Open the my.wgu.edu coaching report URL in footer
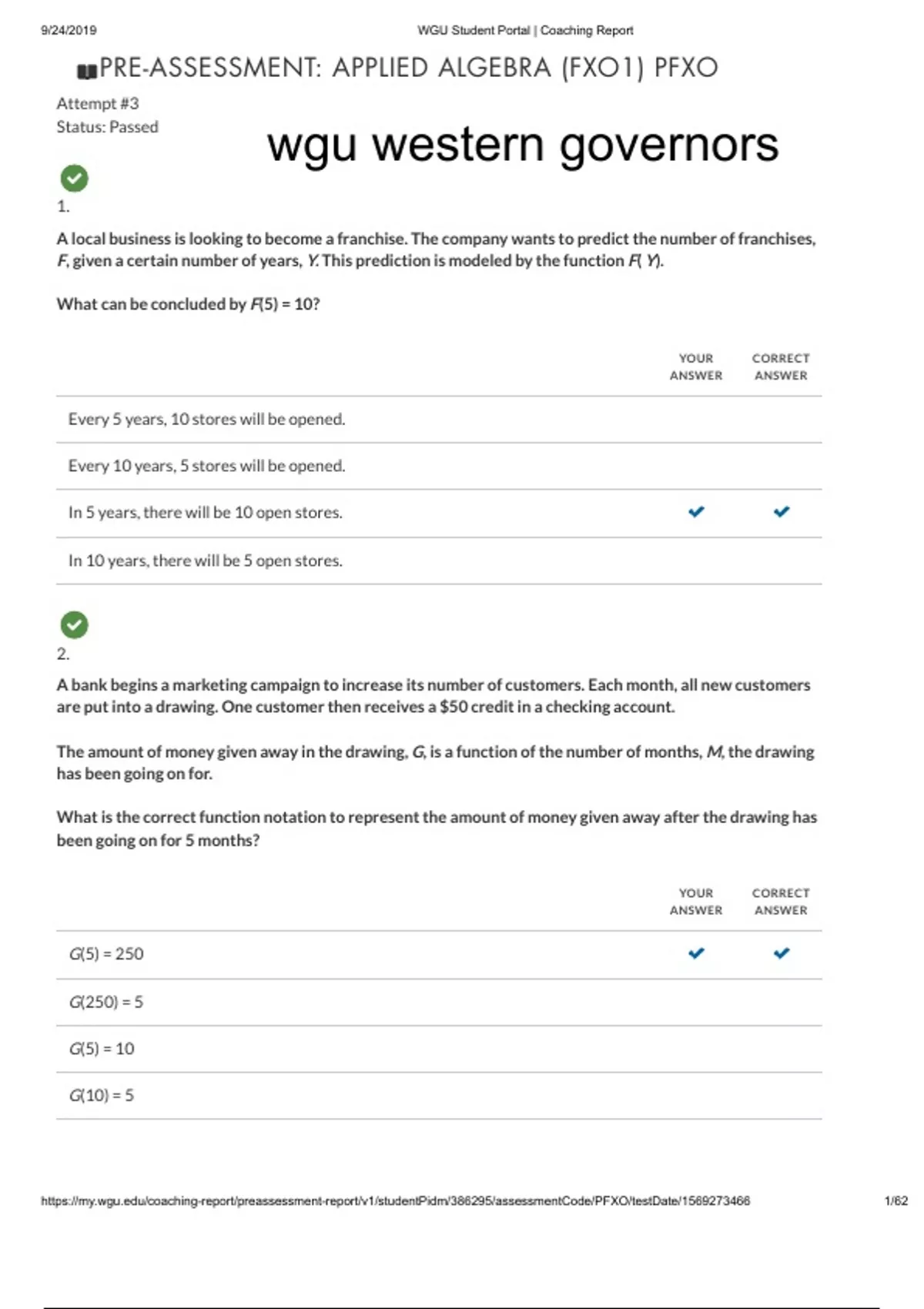This screenshot has height=1309, width=924. pos(395,1200)
